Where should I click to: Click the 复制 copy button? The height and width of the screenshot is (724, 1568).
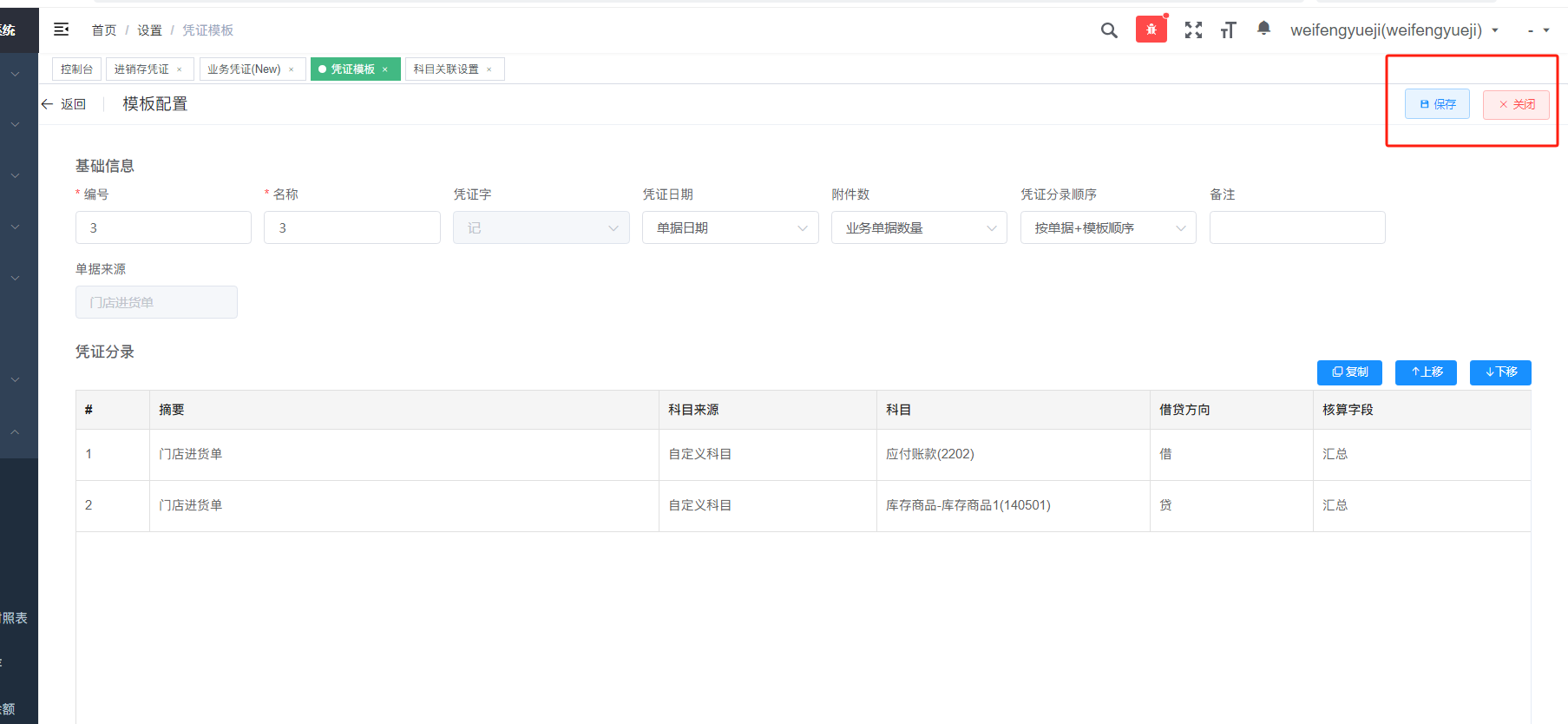[1349, 372]
